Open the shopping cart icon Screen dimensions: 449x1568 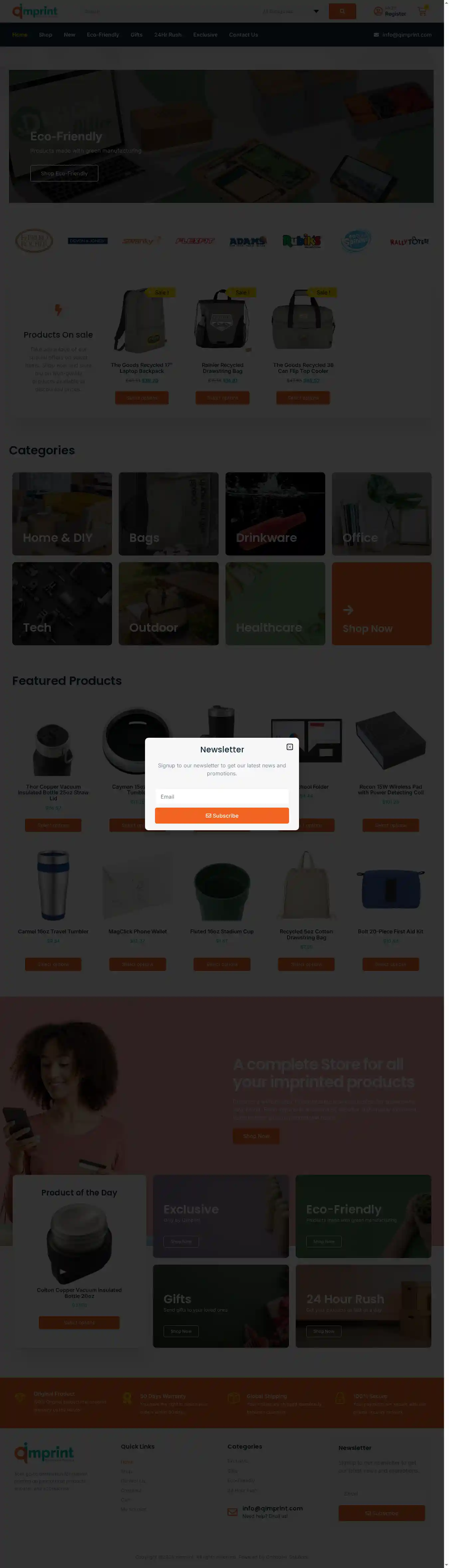click(422, 11)
